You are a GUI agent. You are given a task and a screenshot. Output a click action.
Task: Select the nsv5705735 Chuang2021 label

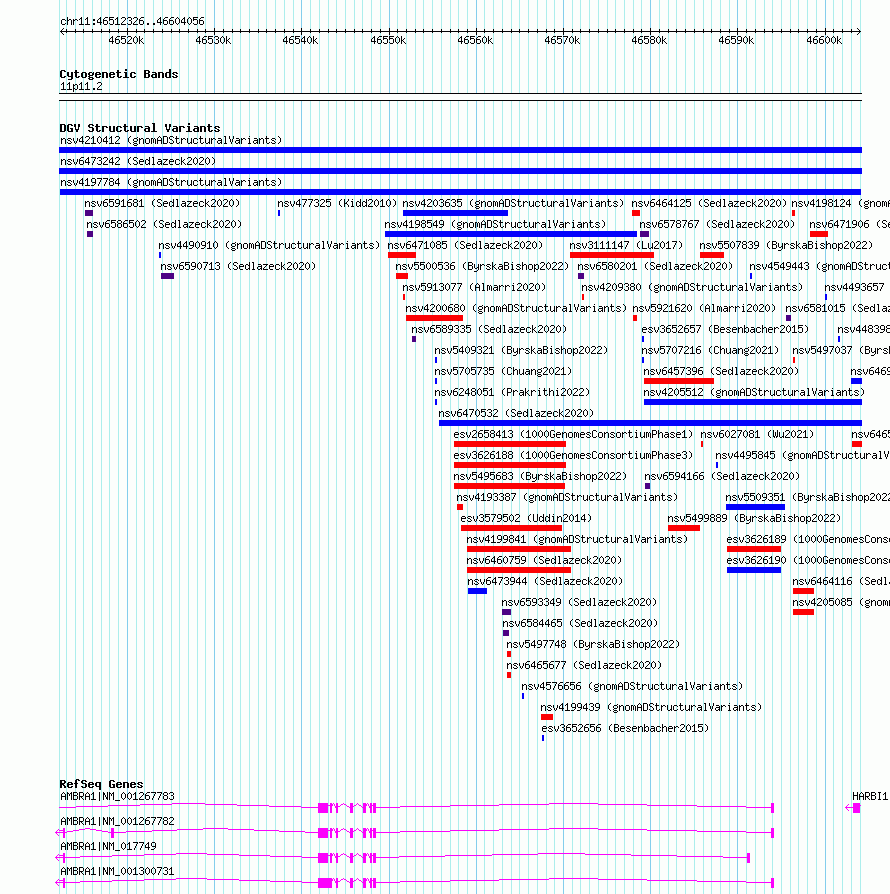click(503, 372)
